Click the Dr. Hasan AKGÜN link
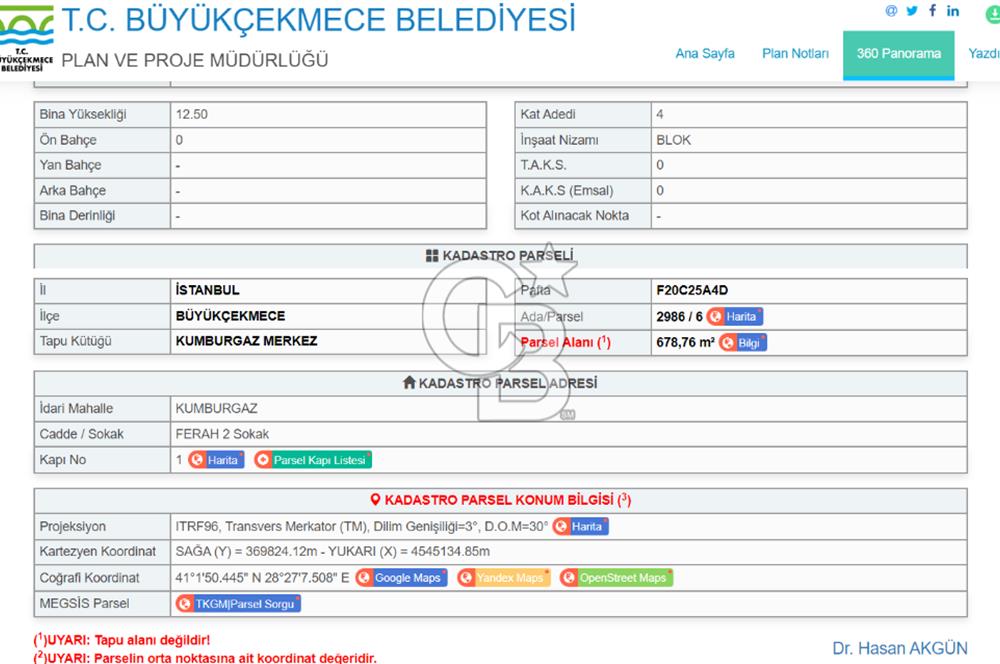 899,648
